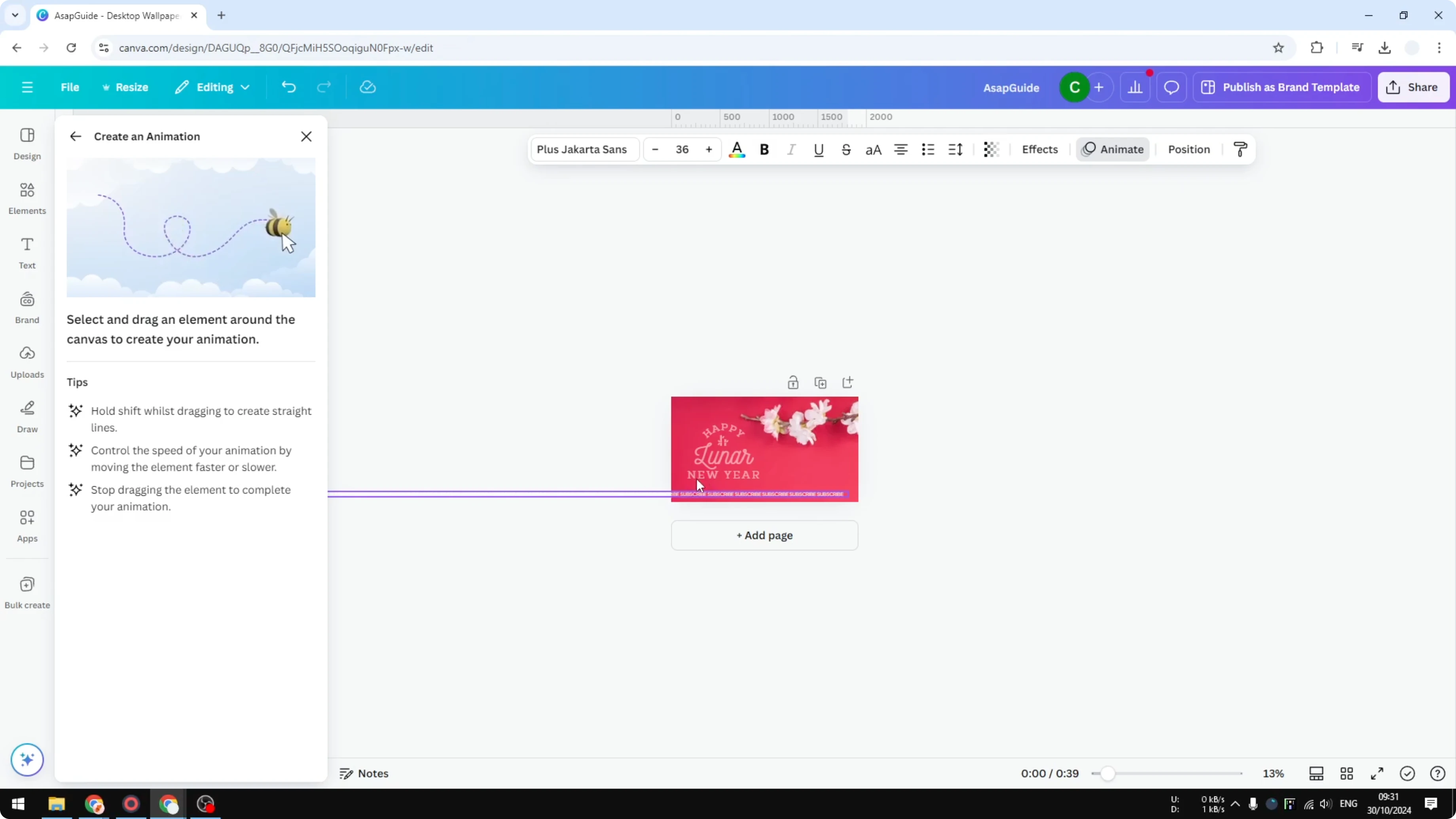This screenshot has width=1456, height=819.
Task: Duplicate the current page
Action: coord(821,382)
